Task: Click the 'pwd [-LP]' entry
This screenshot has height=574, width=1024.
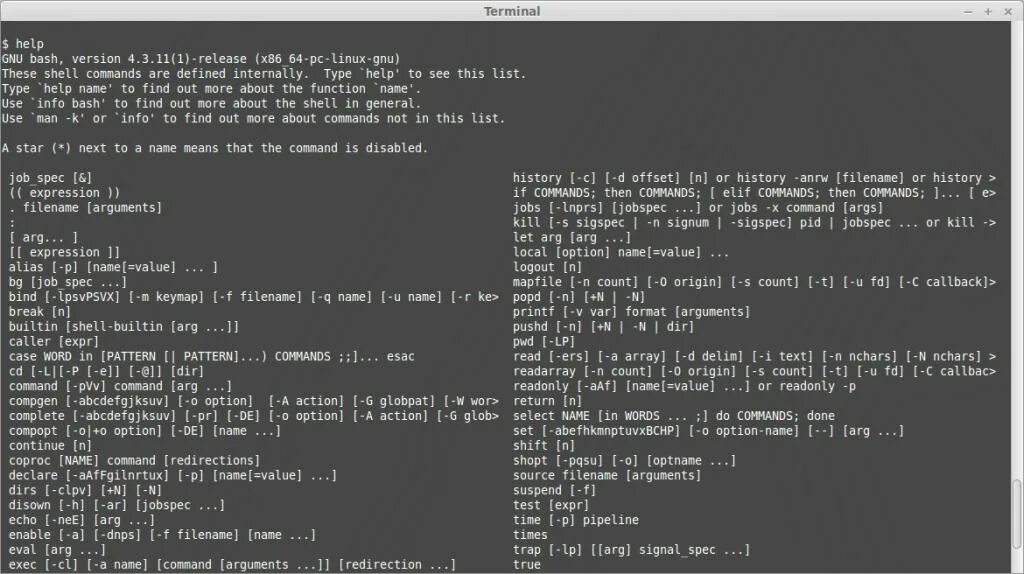Action: 543,342
